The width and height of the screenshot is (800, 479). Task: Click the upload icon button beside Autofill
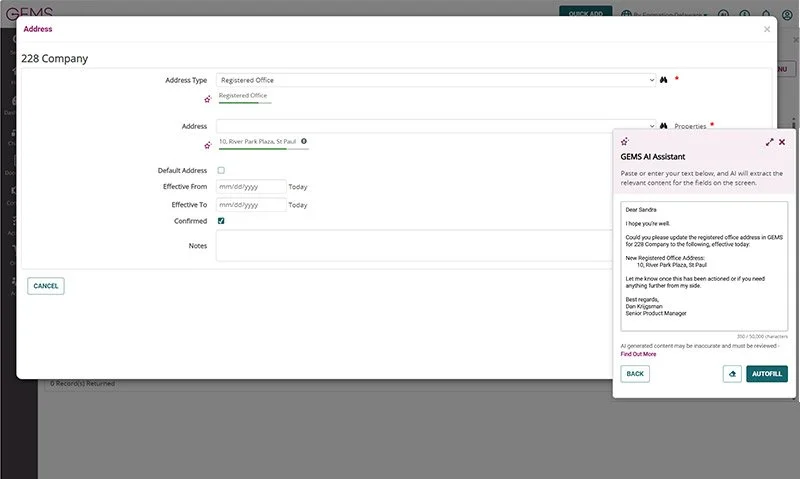tap(732, 374)
